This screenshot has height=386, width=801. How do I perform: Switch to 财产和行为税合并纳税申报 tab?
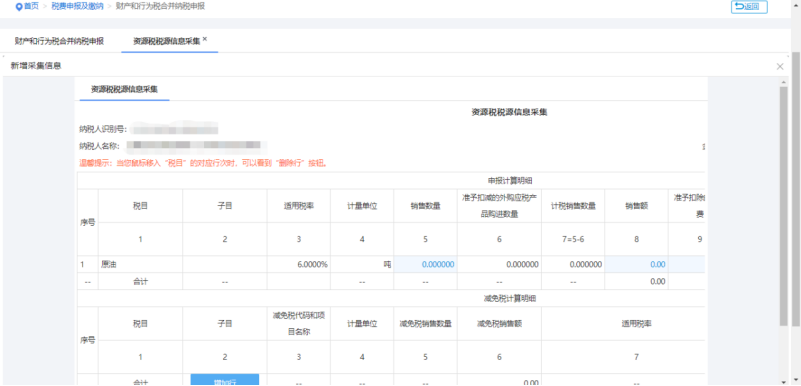click(x=59, y=41)
